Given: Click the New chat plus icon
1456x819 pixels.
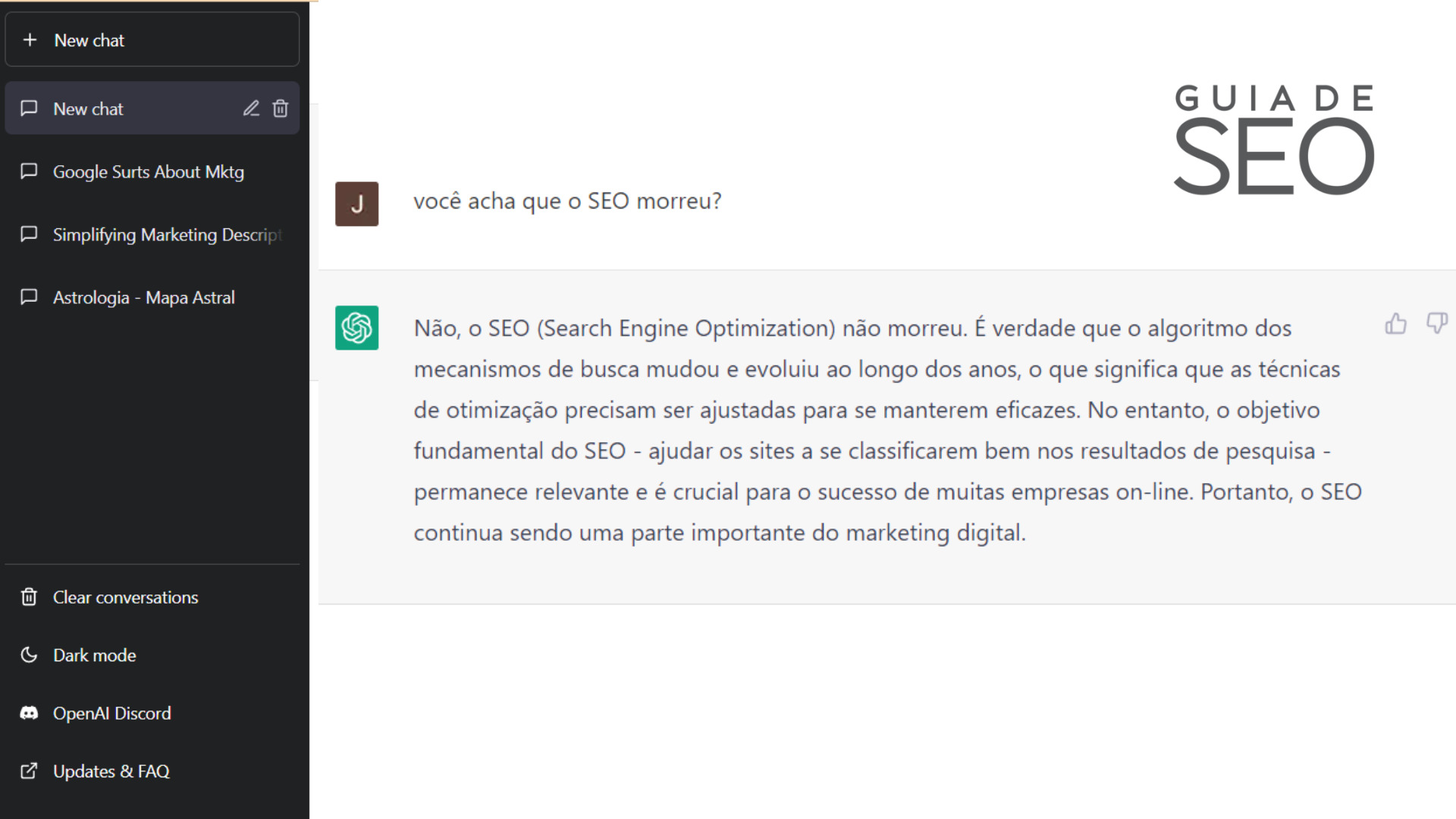Looking at the screenshot, I should tap(30, 40).
